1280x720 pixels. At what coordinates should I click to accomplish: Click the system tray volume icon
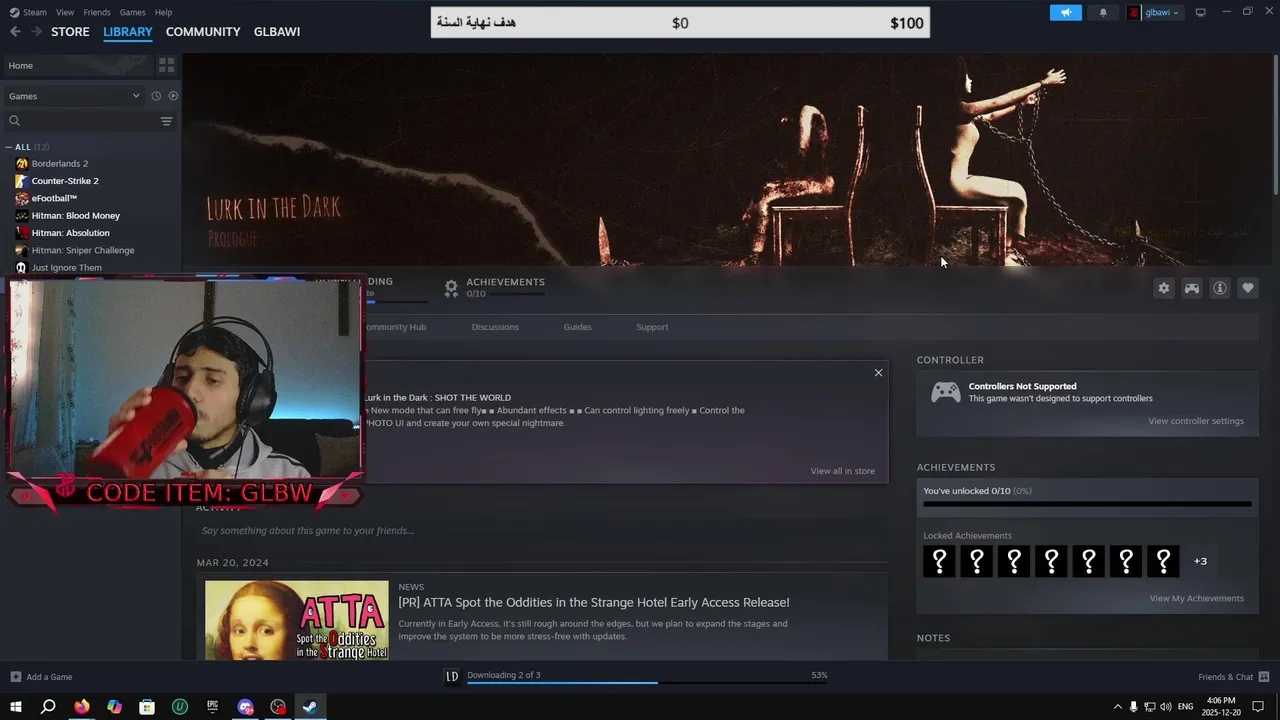[1166, 706]
